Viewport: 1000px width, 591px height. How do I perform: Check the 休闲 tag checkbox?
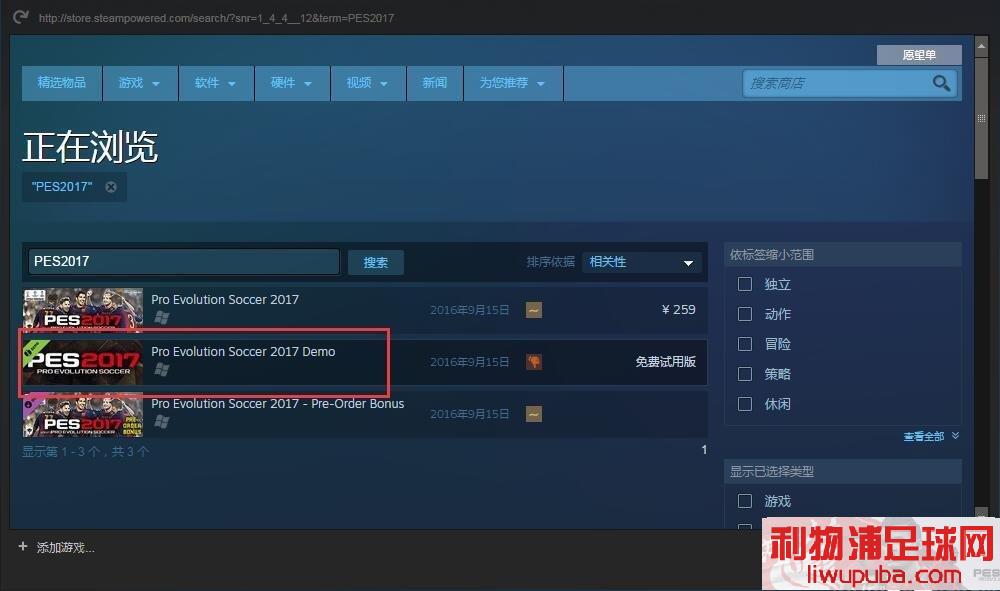[745, 404]
